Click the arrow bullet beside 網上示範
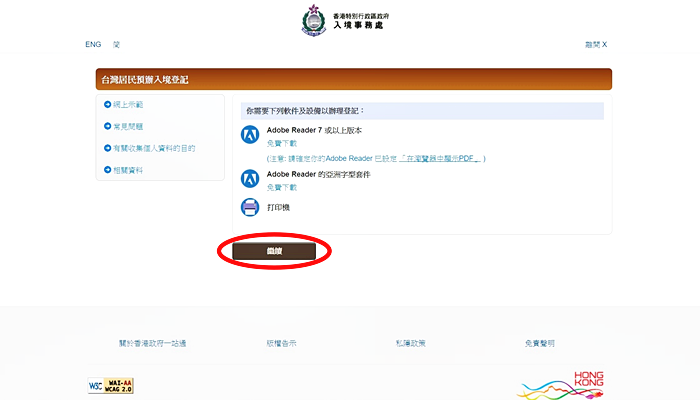This screenshot has width=700, height=400. coord(107,104)
